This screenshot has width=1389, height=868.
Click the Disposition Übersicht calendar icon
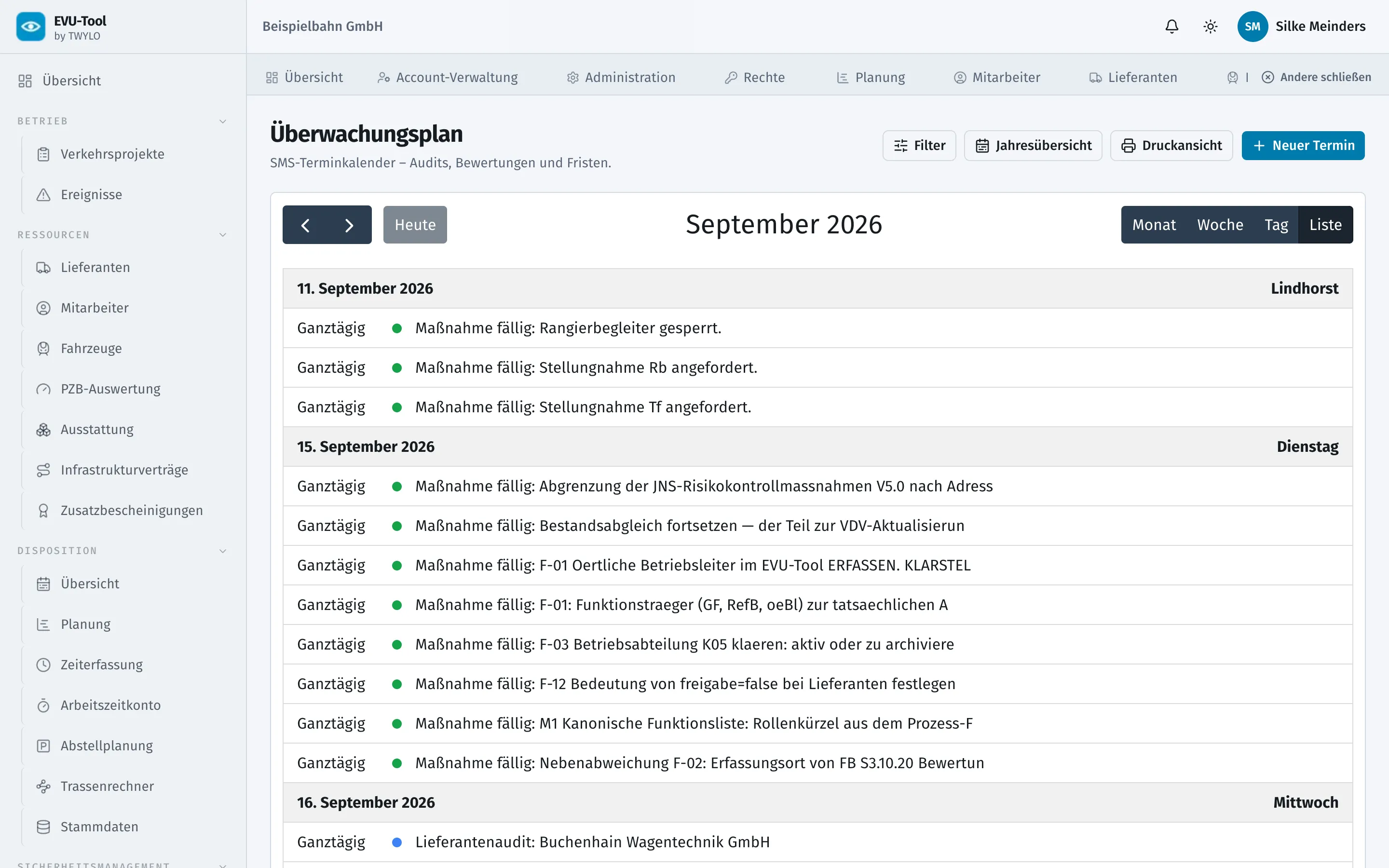coord(43,584)
